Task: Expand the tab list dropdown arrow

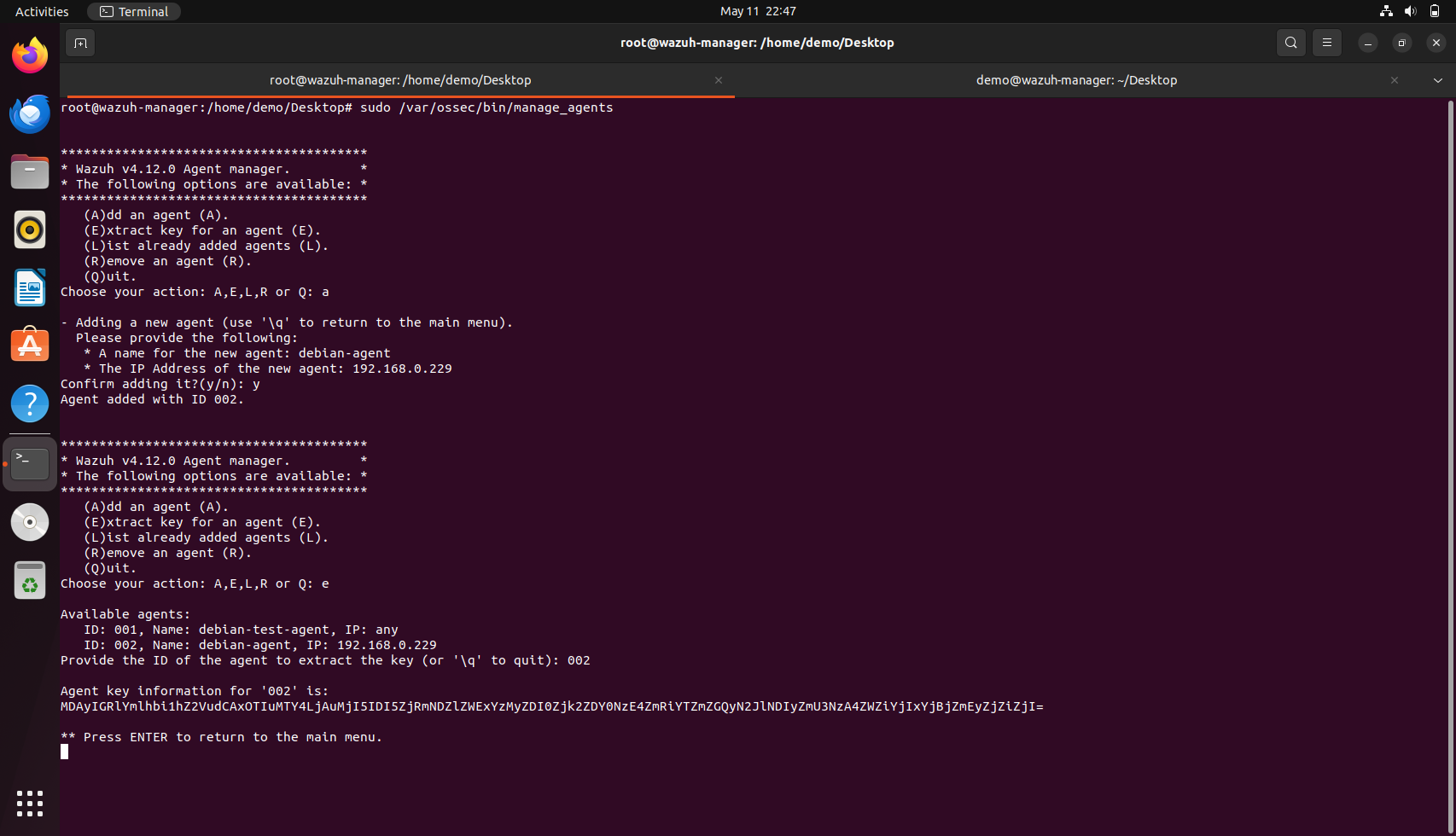Action: click(1438, 80)
